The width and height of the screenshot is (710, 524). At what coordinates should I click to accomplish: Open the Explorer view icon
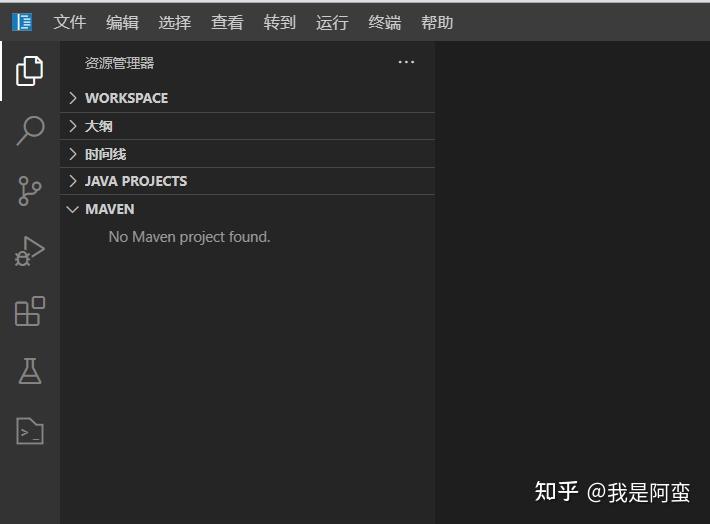(29, 71)
